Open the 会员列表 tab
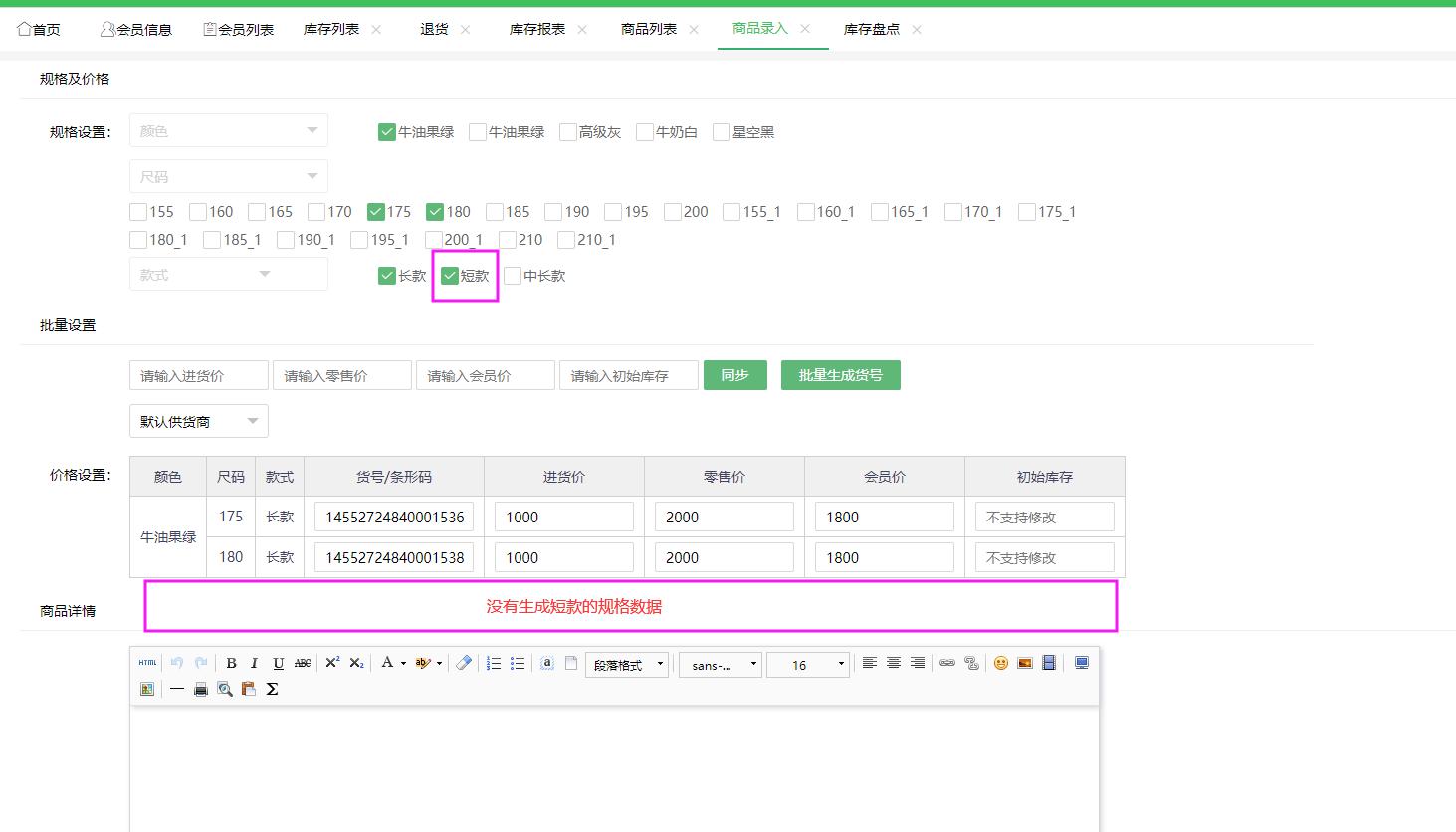This screenshot has height=832, width=1456. coord(239,30)
